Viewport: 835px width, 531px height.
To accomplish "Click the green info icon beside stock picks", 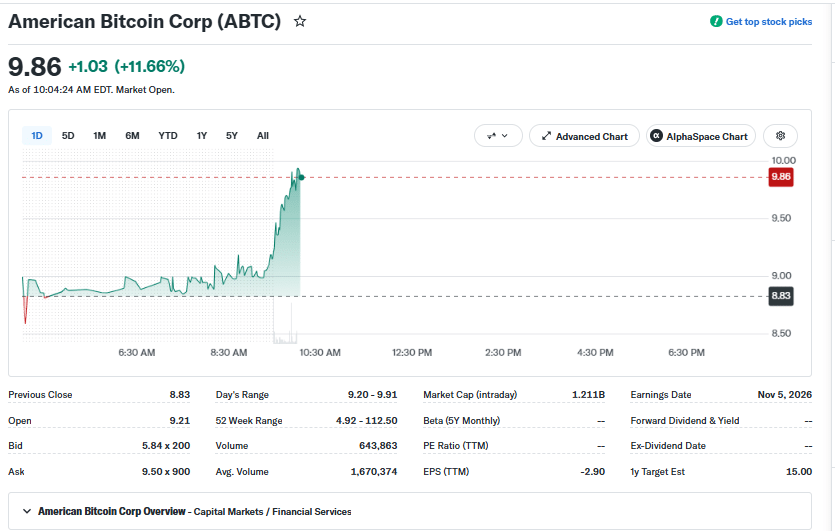I will [x=716, y=21].
